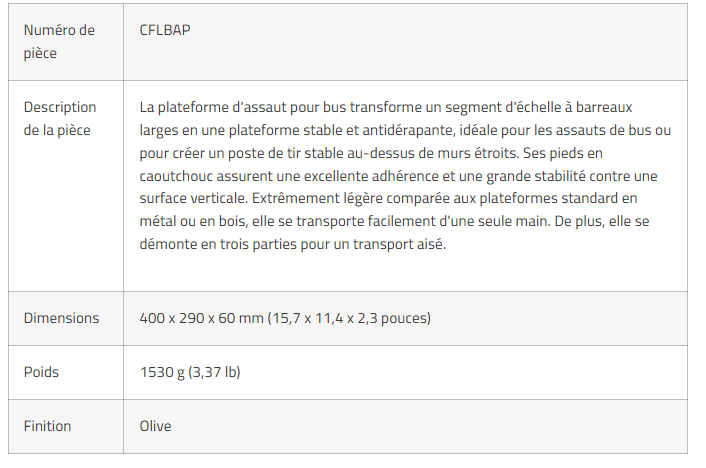This screenshot has width=706, height=468.
Task: Click the "Poids" row label
Action: pyautogui.click(x=41, y=372)
